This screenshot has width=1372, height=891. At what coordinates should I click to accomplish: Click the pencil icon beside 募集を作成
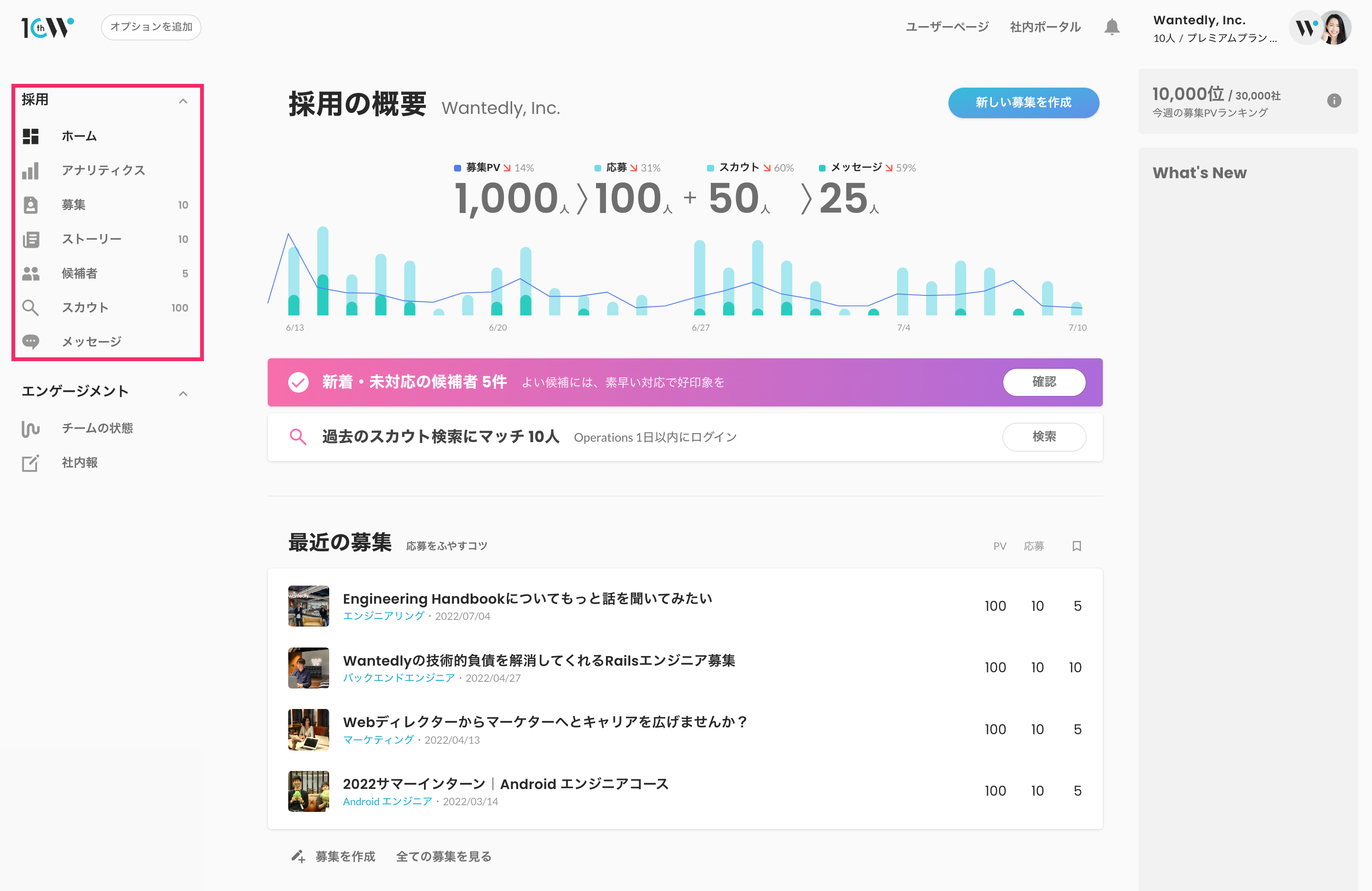pos(298,856)
